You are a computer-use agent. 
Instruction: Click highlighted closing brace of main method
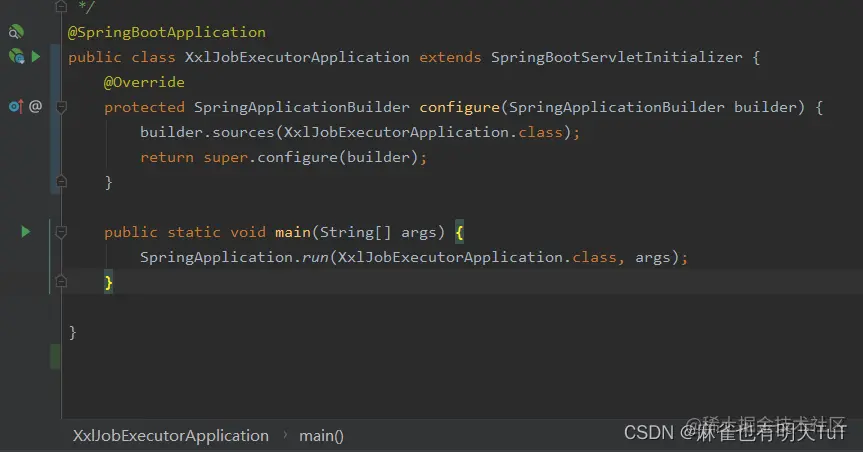pos(108,282)
